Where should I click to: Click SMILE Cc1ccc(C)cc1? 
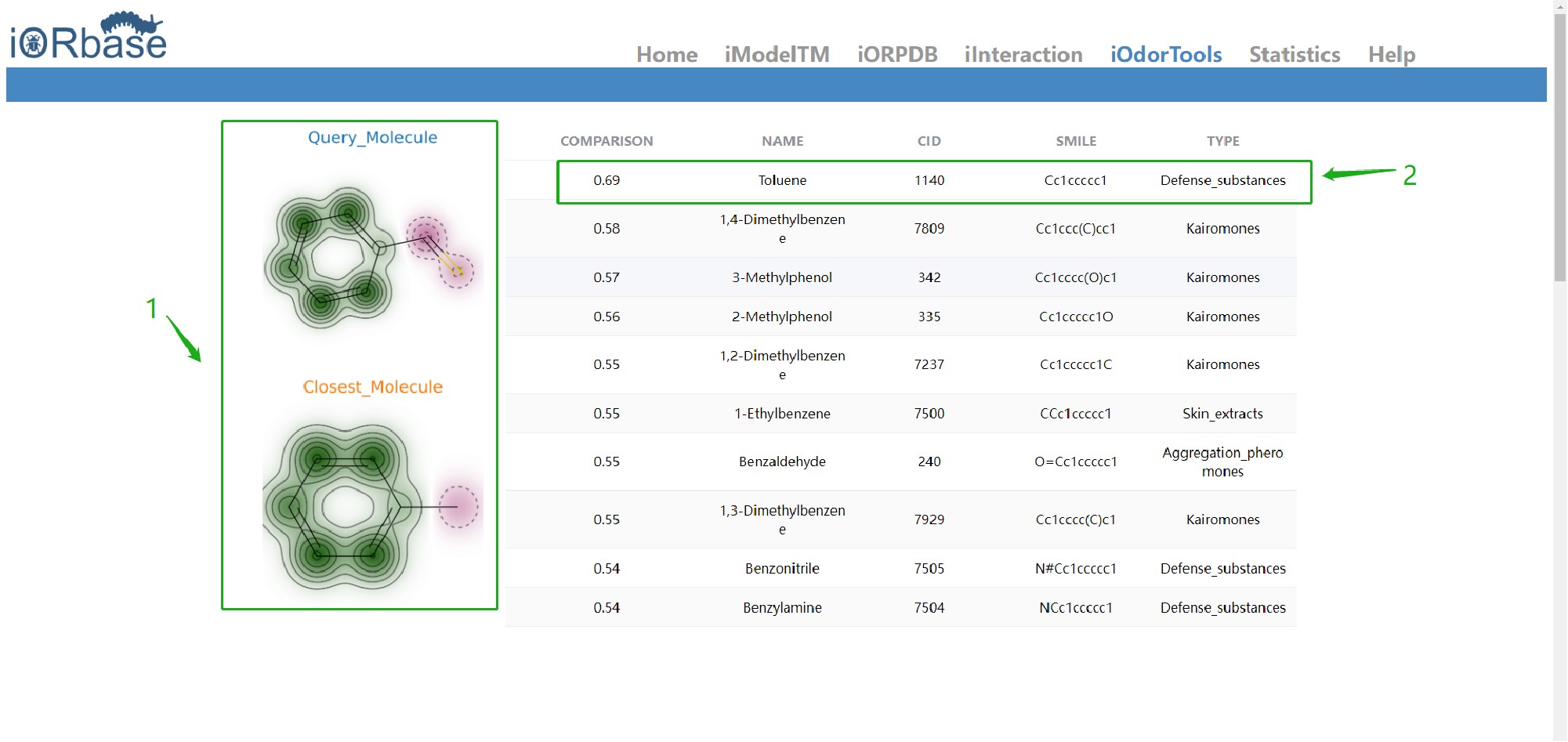coord(1076,229)
